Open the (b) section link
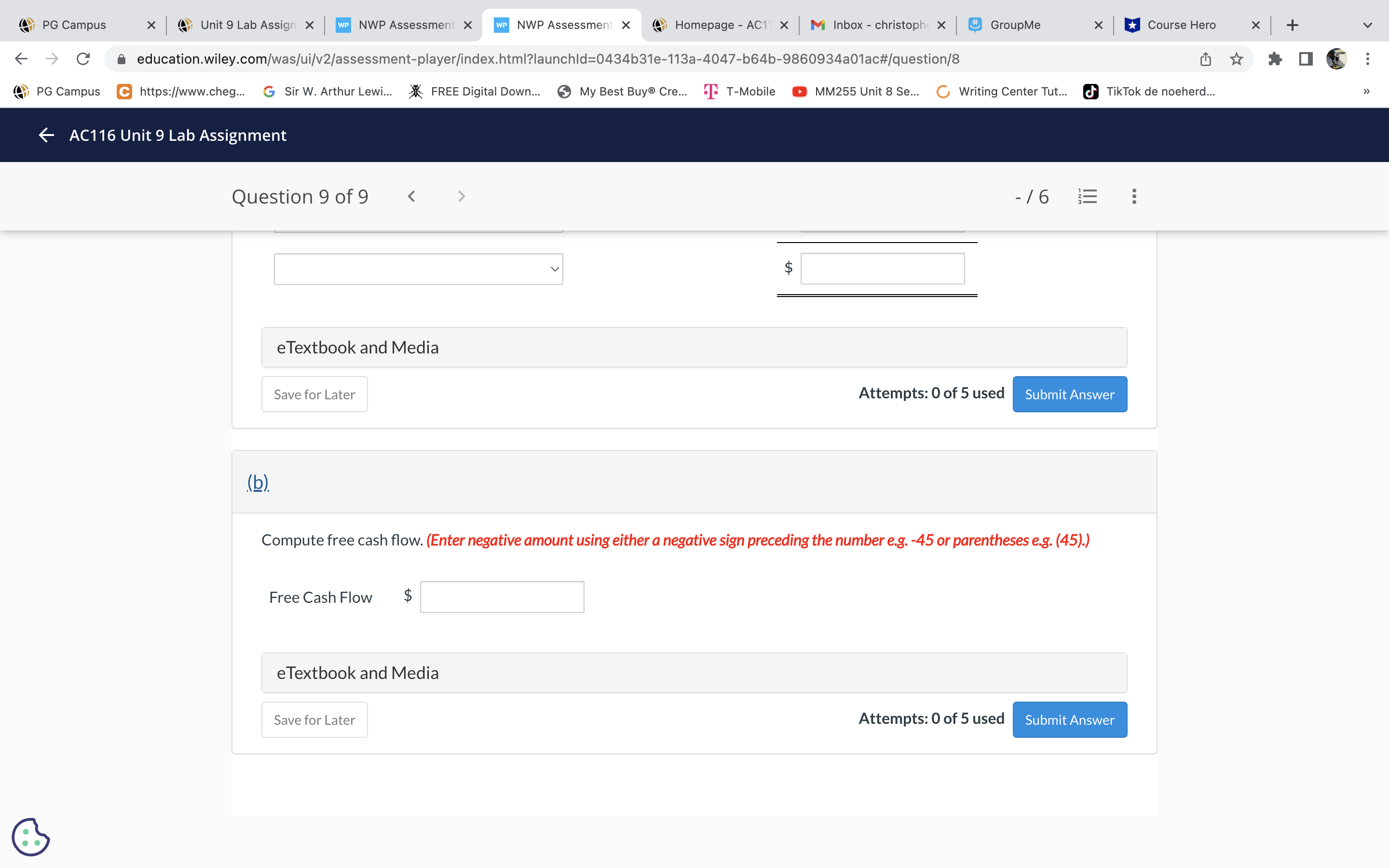 pyautogui.click(x=258, y=482)
